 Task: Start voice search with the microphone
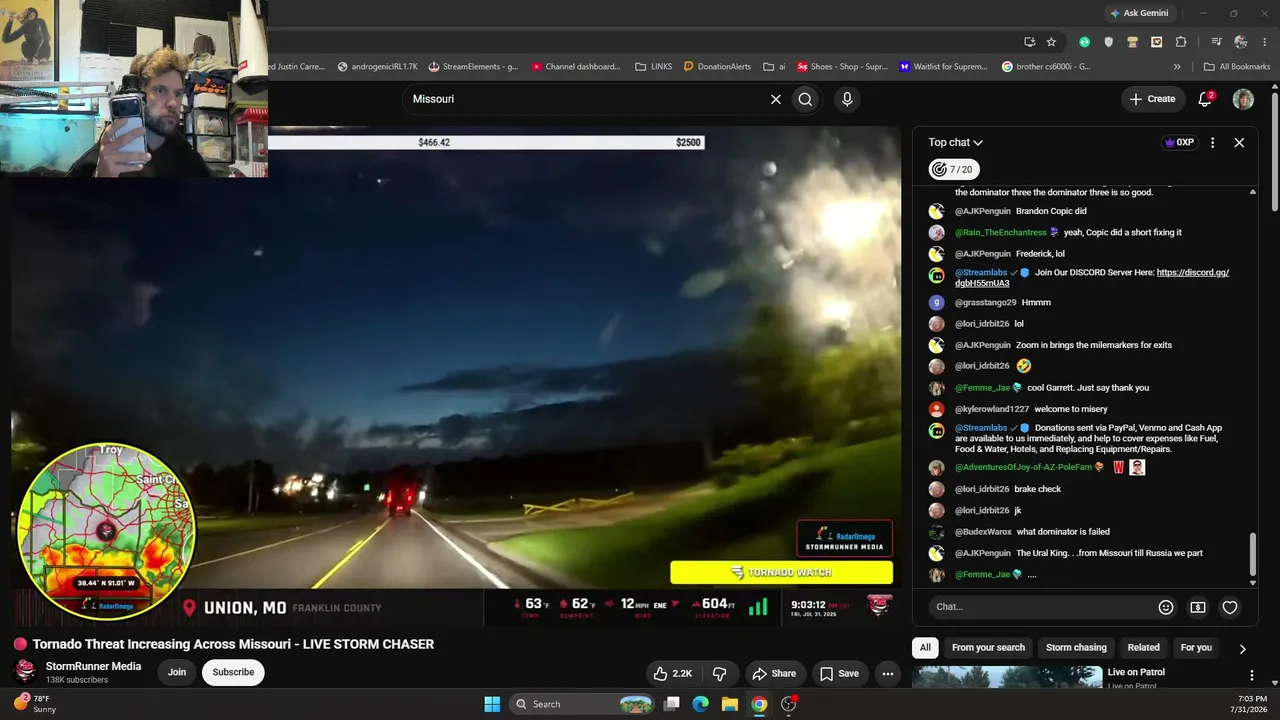tap(847, 99)
